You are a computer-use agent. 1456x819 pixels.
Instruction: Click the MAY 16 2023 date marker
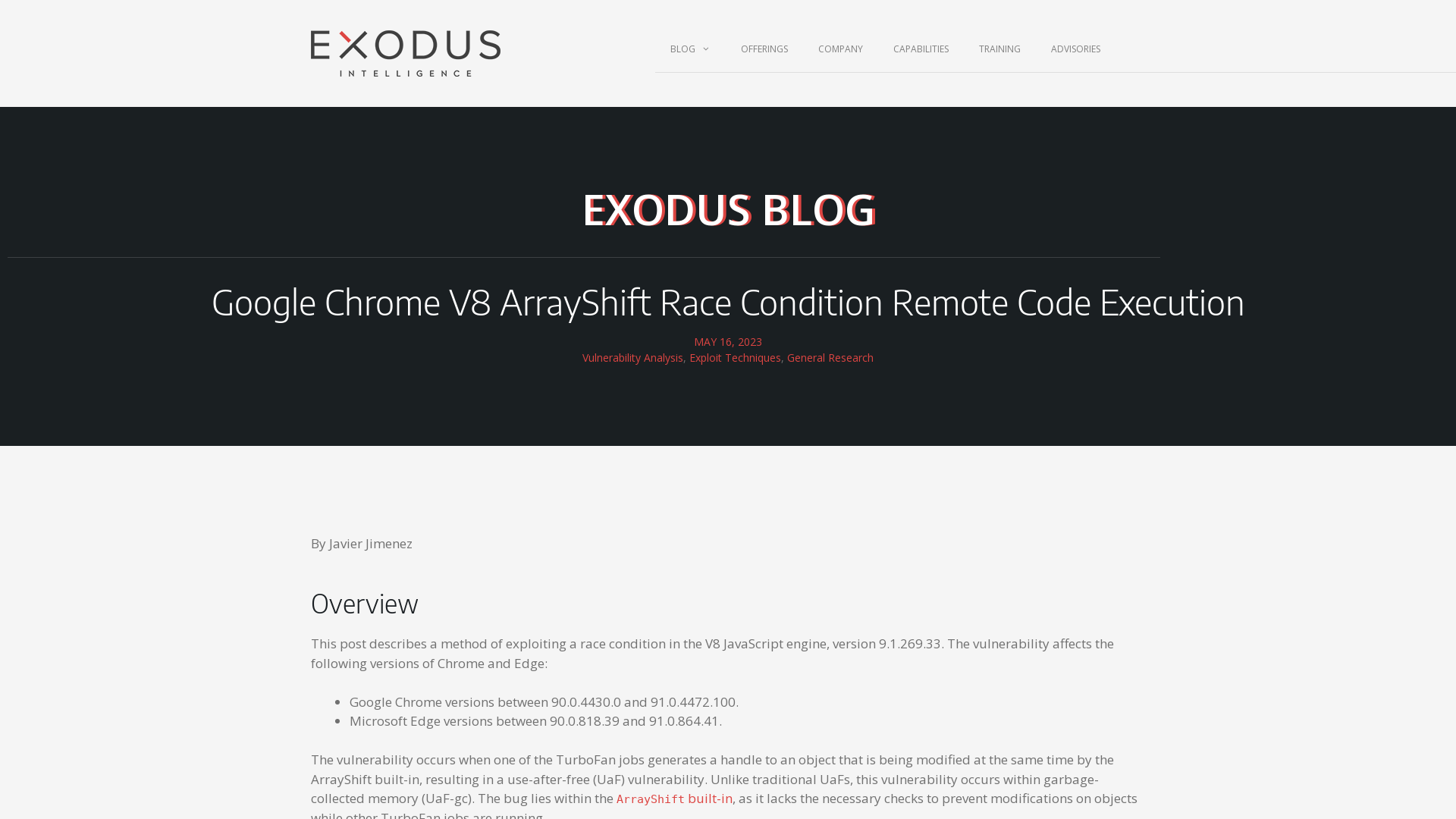click(x=728, y=341)
